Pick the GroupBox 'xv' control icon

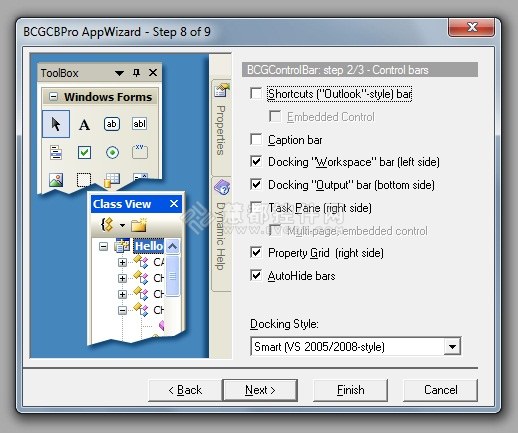click(x=140, y=152)
